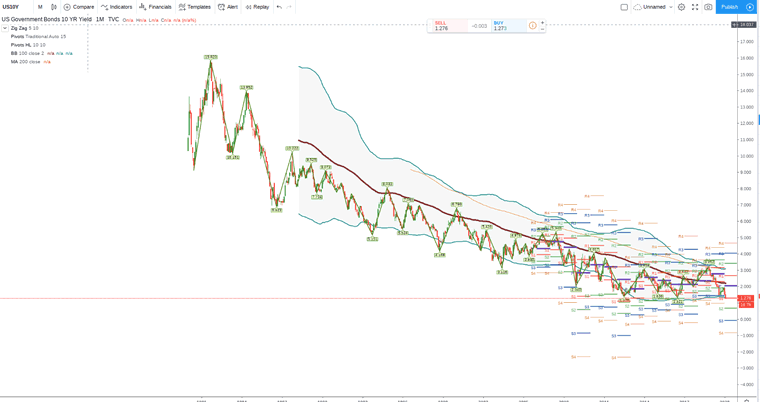Open the candlestick chart style selector
Screen dimensions: 760x402
tap(54, 7)
